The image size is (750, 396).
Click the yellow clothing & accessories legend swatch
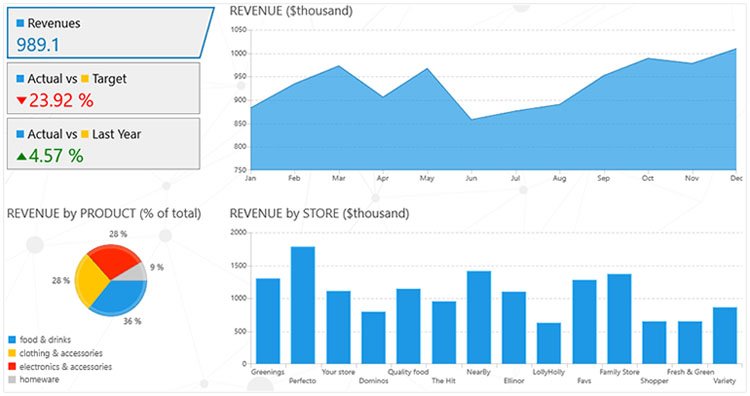pos(12,353)
